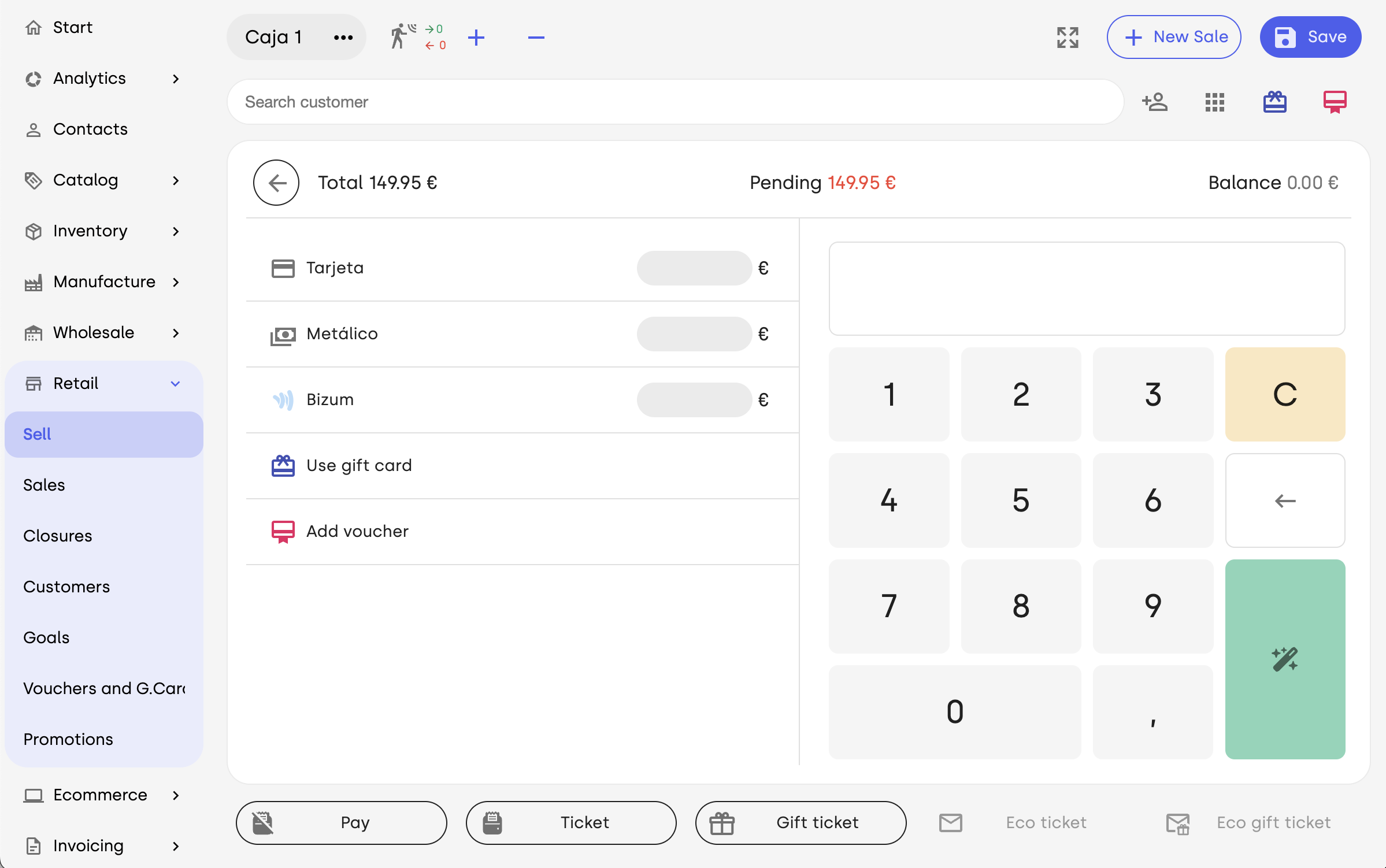Expand the Invoicing menu chevron

[176, 846]
